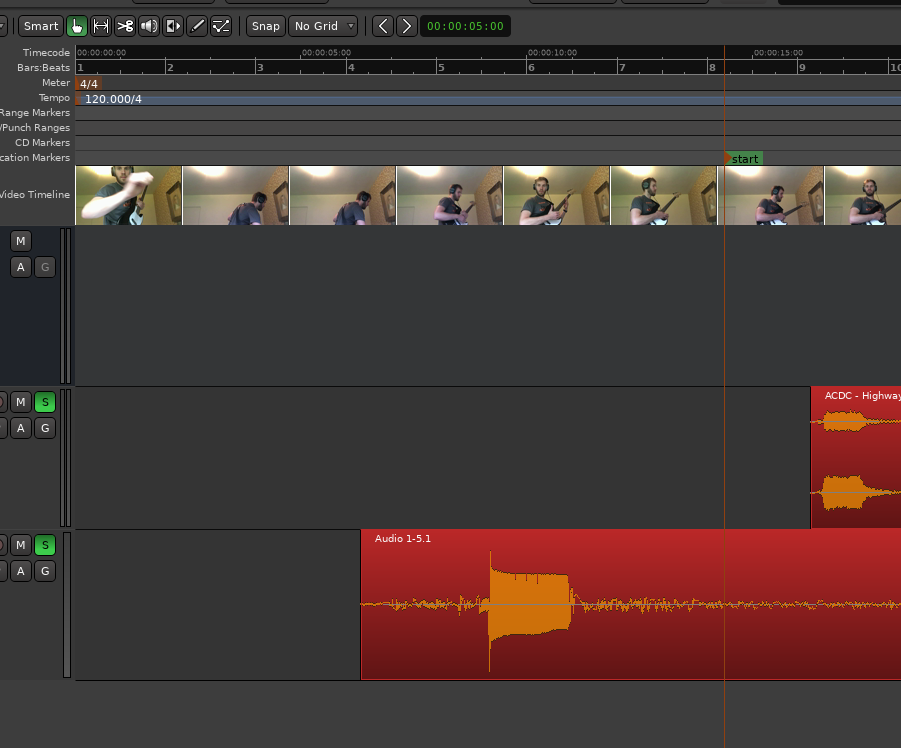Select the Draw pencil tool
This screenshot has width=901, height=748.
click(x=197, y=26)
